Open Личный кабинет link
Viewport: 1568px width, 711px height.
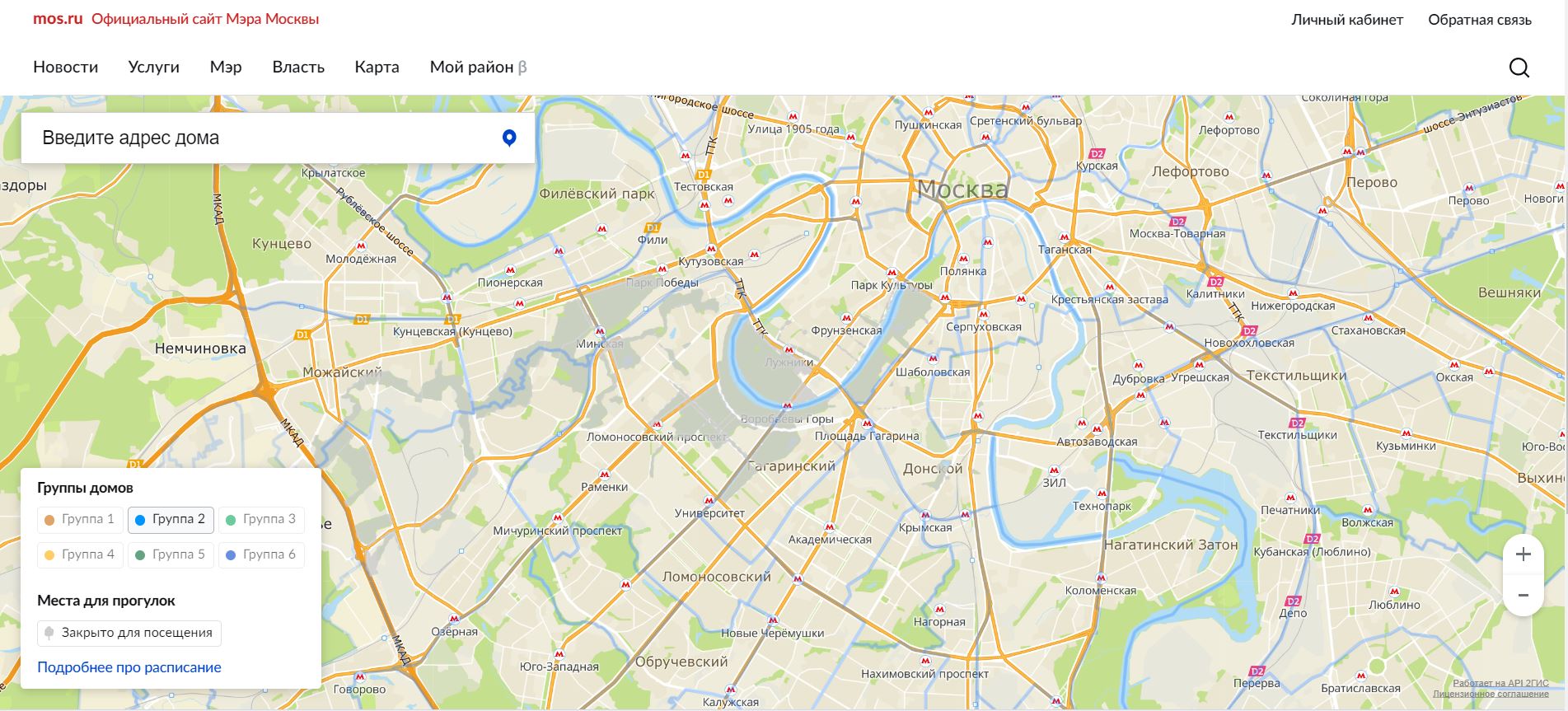[1346, 20]
